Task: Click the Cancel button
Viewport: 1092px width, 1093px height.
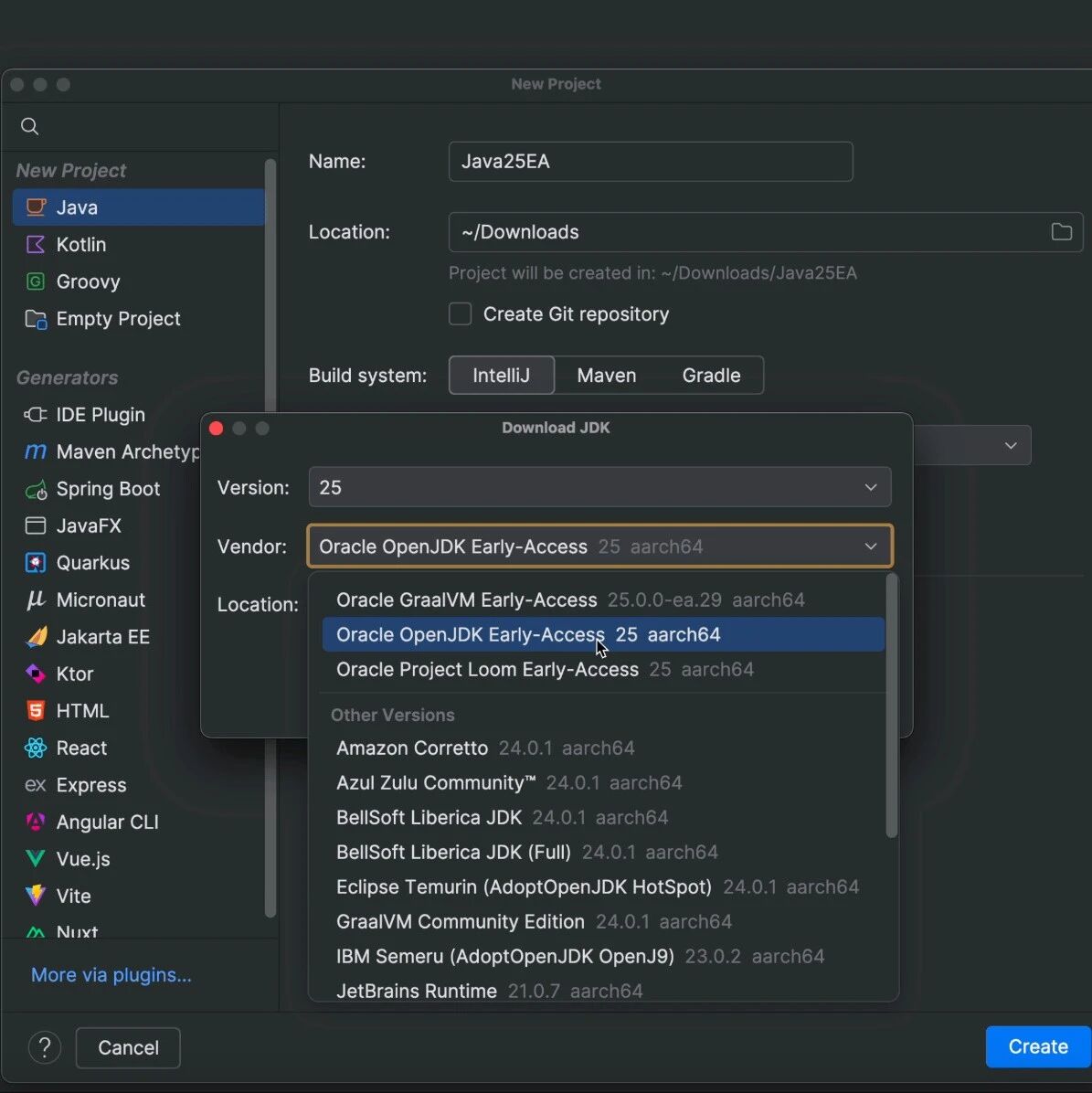Action: pyautogui.click(x=128, y=1047)
